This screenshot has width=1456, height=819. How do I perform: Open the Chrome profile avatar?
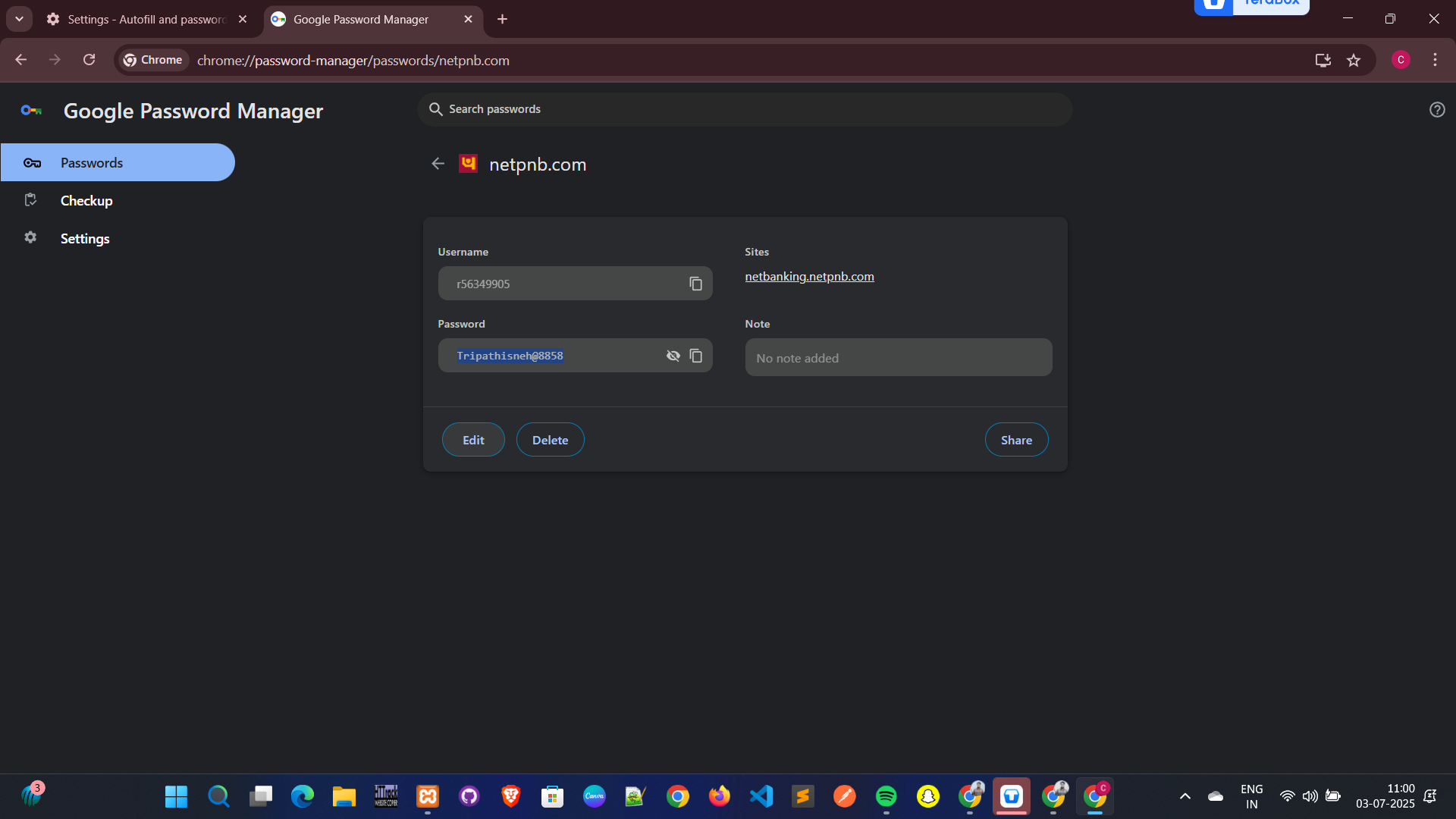(x=1401, y=60)
